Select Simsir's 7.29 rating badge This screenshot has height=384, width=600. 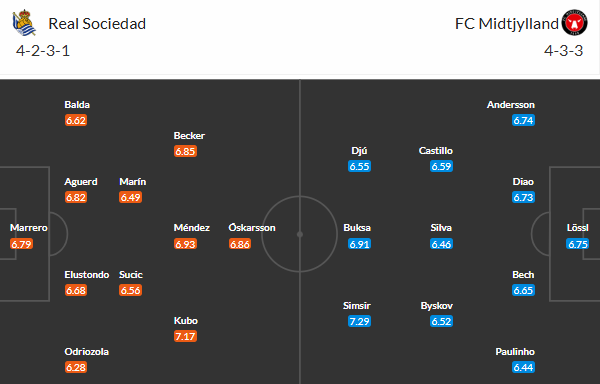pos(359,321)
